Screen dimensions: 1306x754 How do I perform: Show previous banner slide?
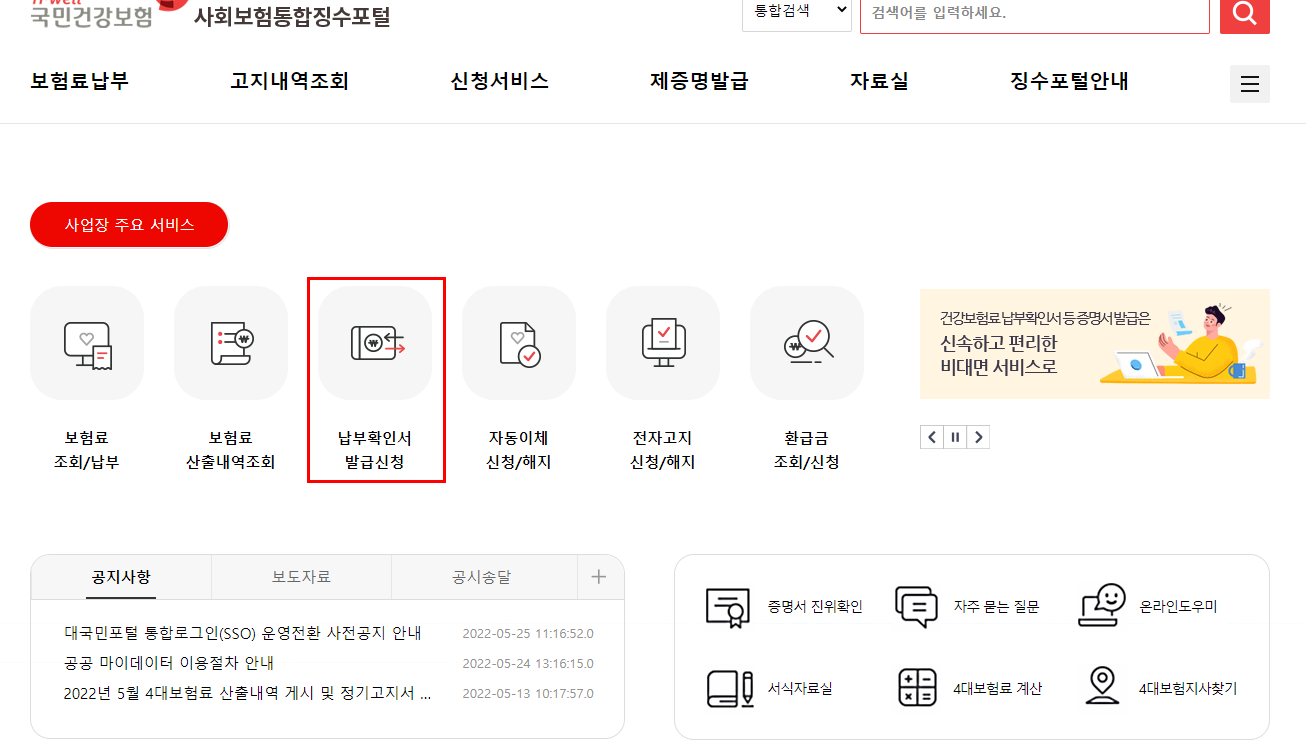click(932, 437)
